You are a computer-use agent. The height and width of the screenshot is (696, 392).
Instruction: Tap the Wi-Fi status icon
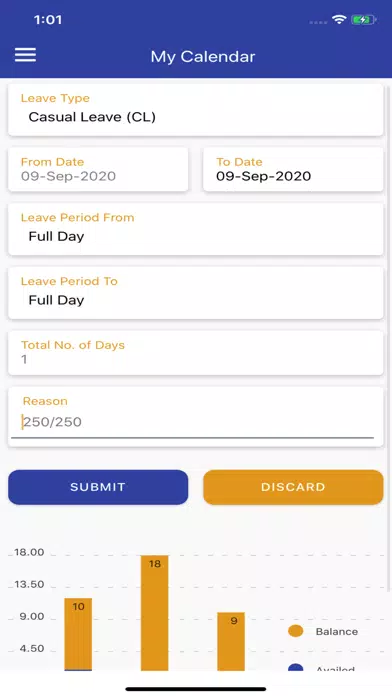pyautogui.click(x=339, y=20)
